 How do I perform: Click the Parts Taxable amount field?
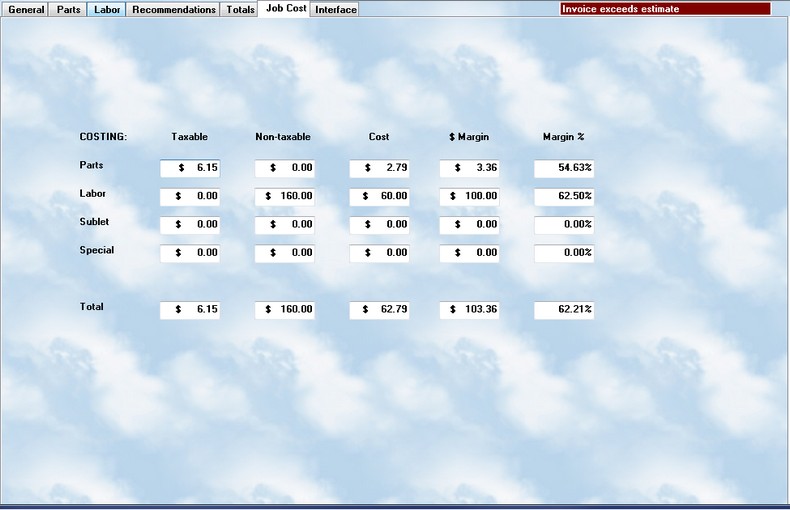[190, 168]
